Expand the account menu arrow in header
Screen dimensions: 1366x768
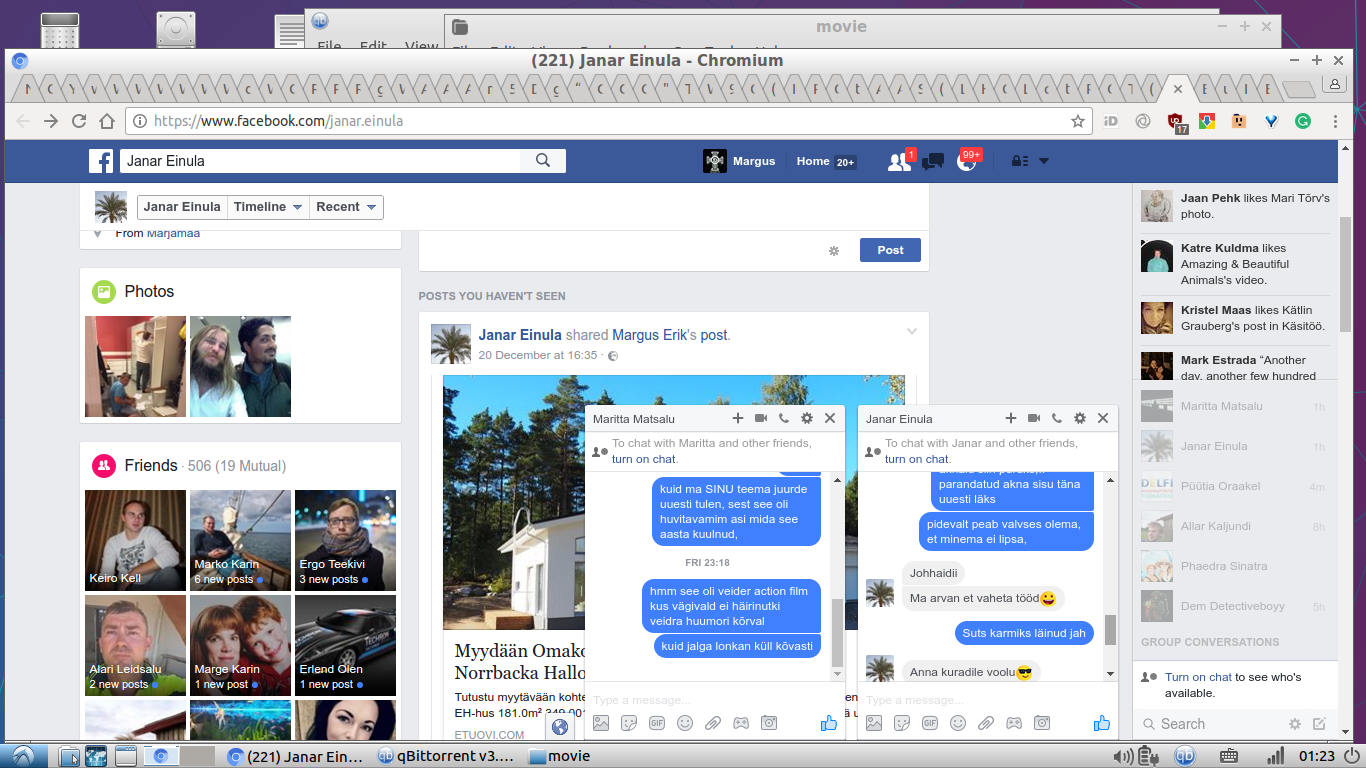pyautogui.click(x=1044, y=161)
